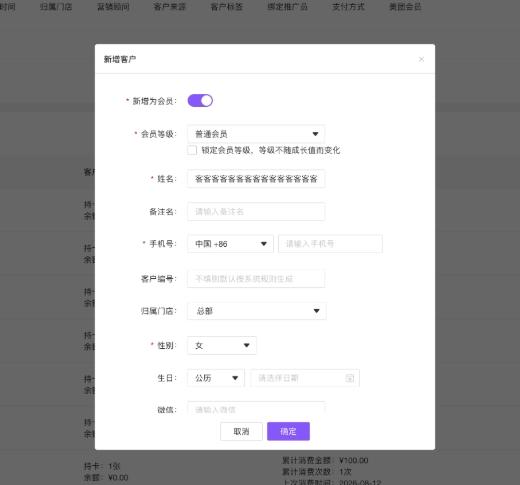This screenshot has height=485, width=520.
Task: Open the 会员等级 dropdown showing 普通会员
Action: tap(256, 134)
